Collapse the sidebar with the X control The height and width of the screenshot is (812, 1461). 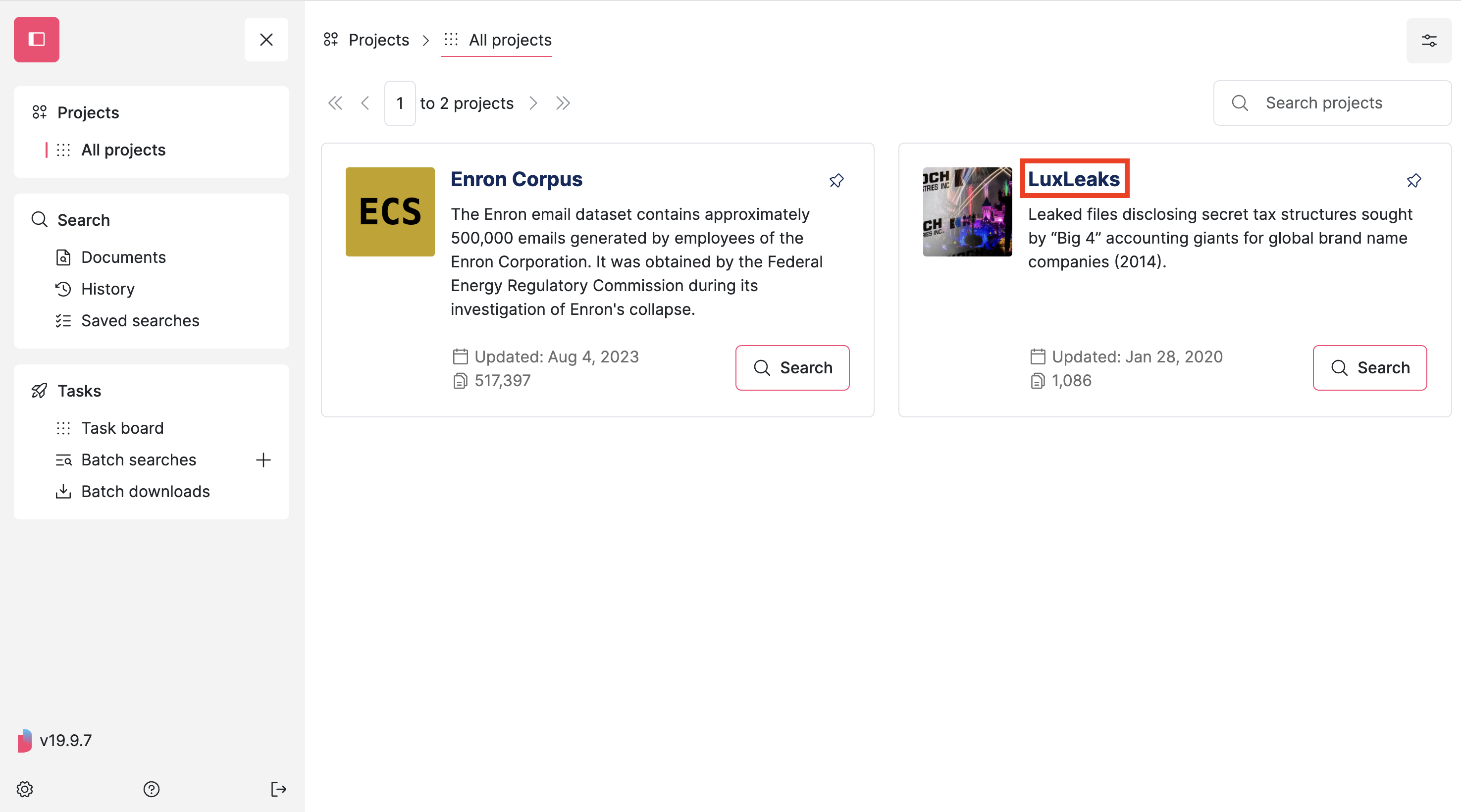point(266,39)
